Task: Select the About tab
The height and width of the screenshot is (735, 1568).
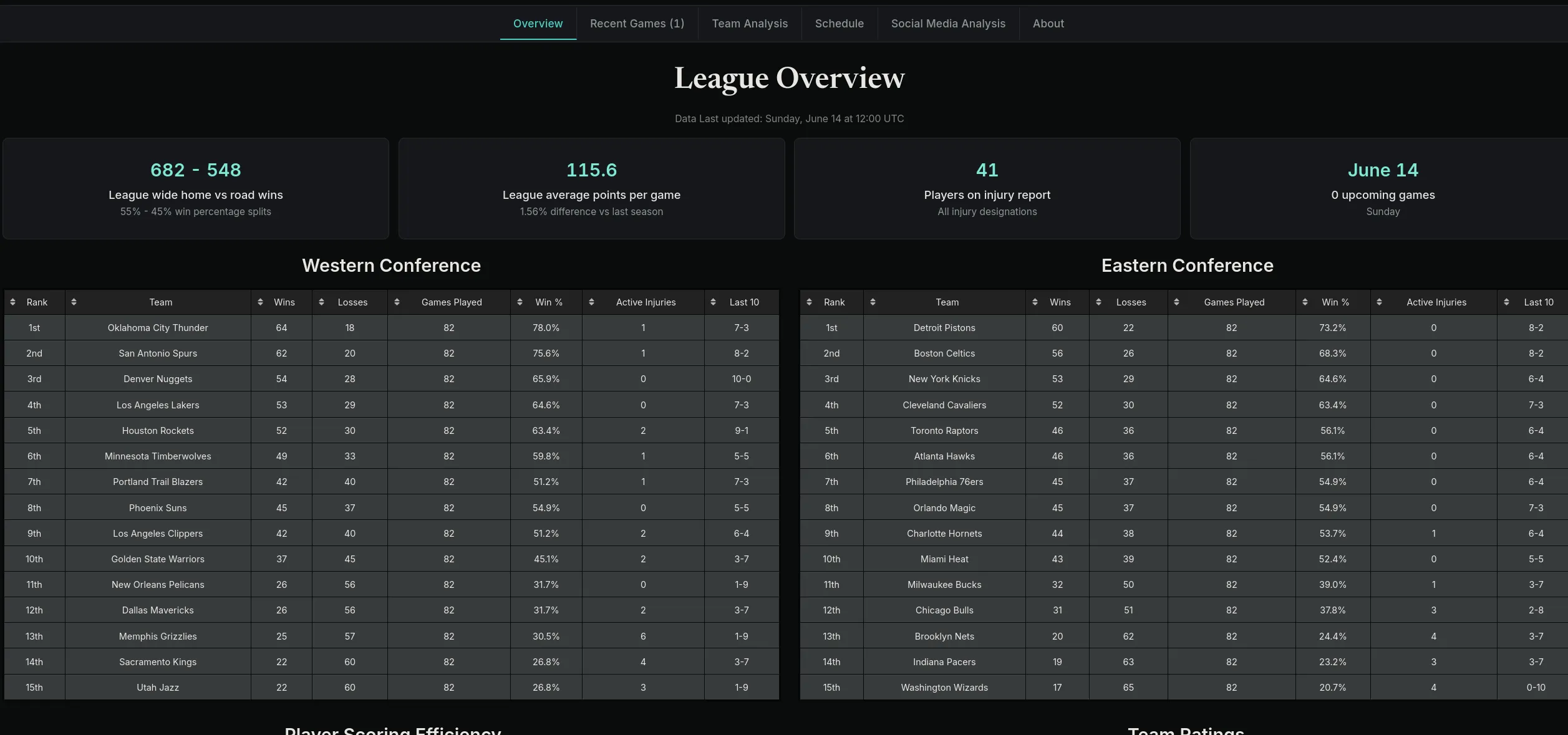Action: point(1048,24)
